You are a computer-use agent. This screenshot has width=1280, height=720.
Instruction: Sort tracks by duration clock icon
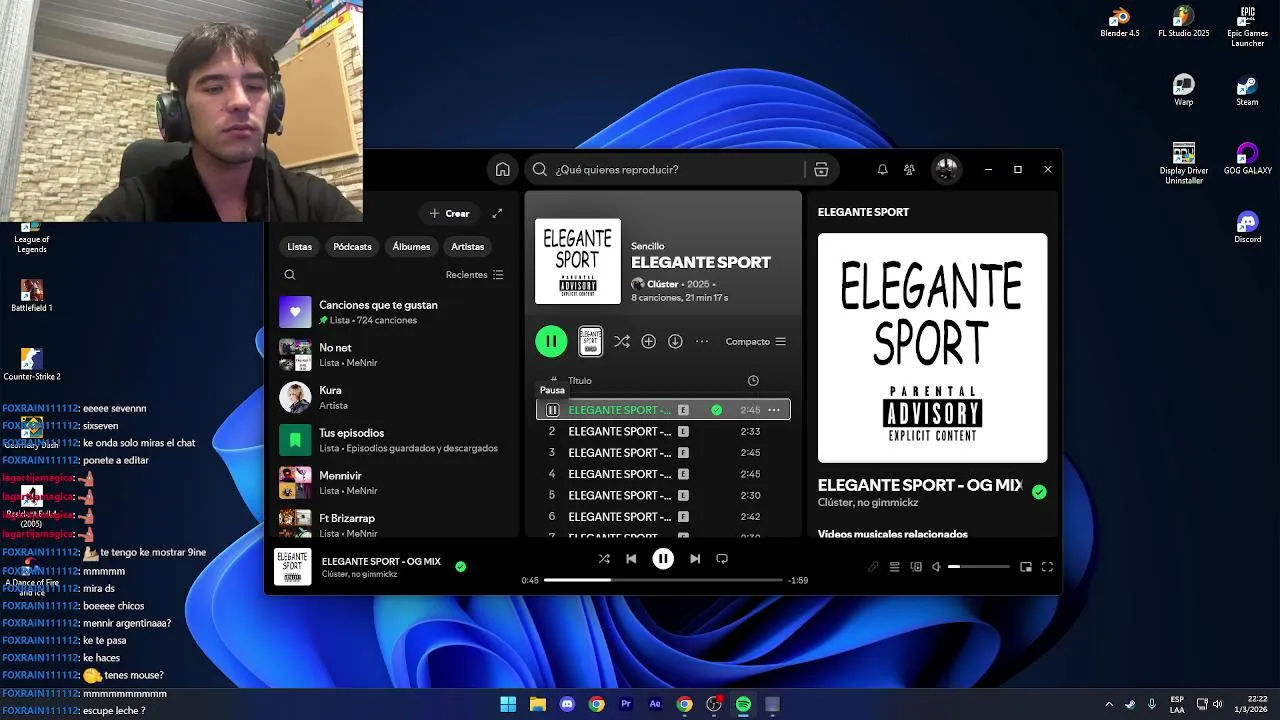753,381
